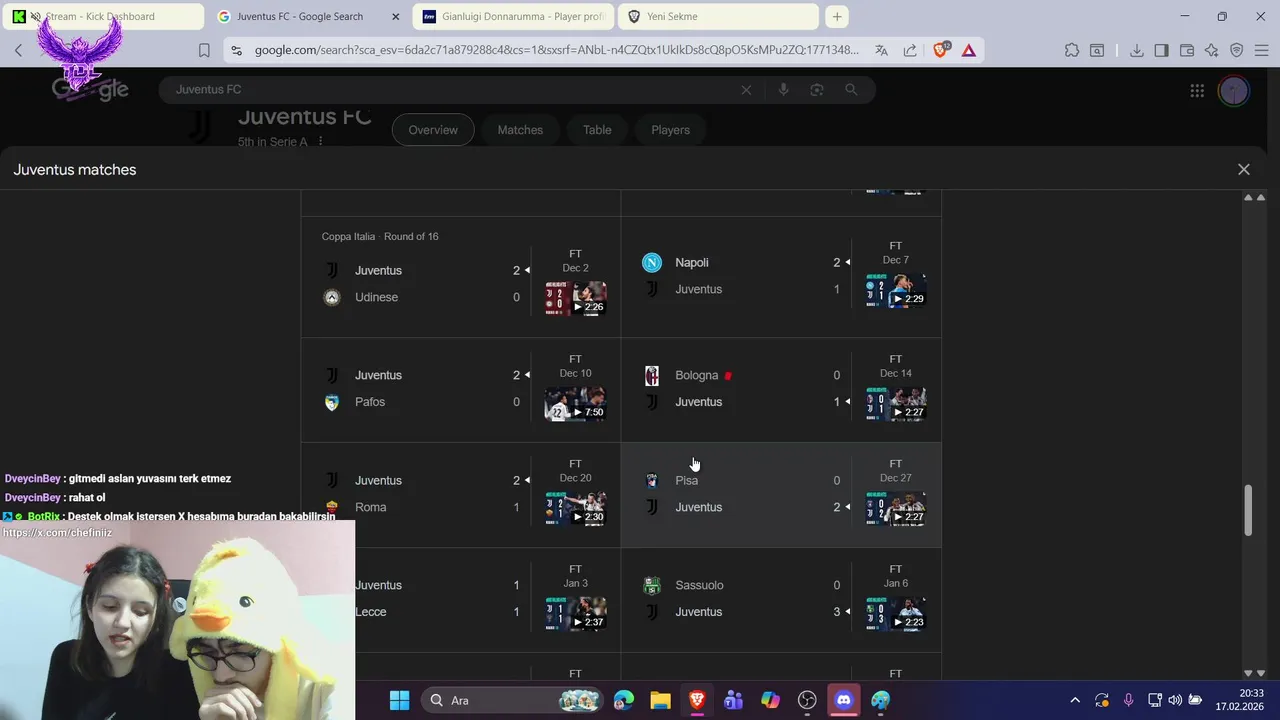This screenshot has width=1280, height=720.
Task: Select the Table tab
Action: point(597,130)
